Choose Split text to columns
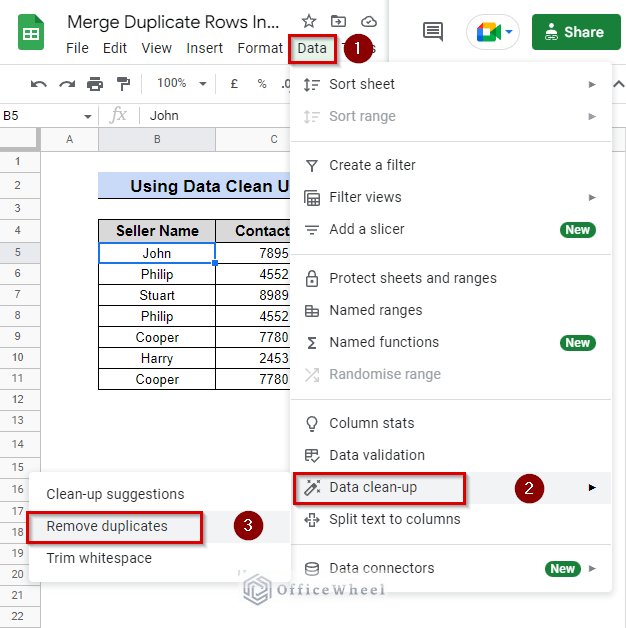Image resolution: width=626 pixels, height=628 pixels. tap(451, 519)
